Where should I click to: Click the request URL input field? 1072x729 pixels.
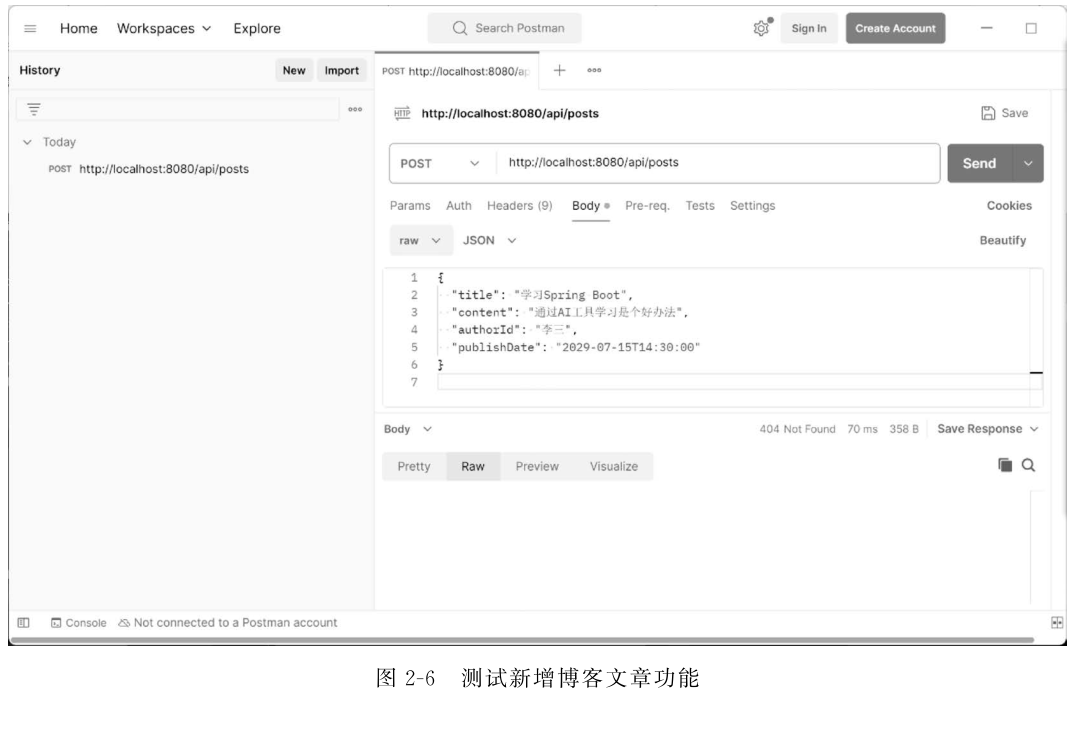(716, 163)
